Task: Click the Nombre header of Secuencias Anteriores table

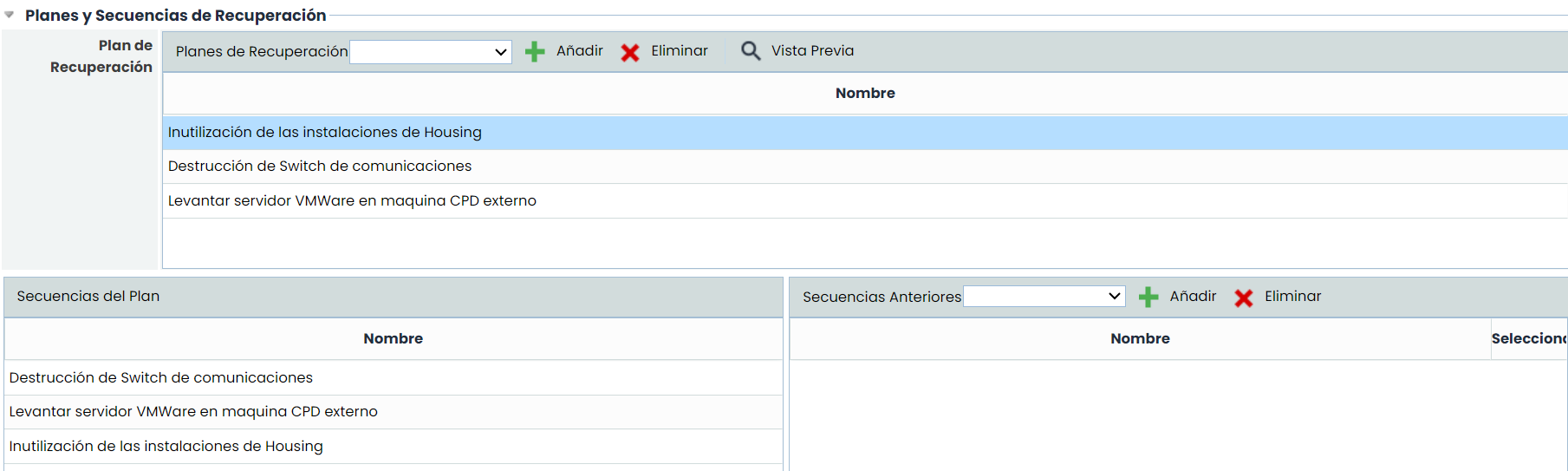Action: coord(1140,339)
